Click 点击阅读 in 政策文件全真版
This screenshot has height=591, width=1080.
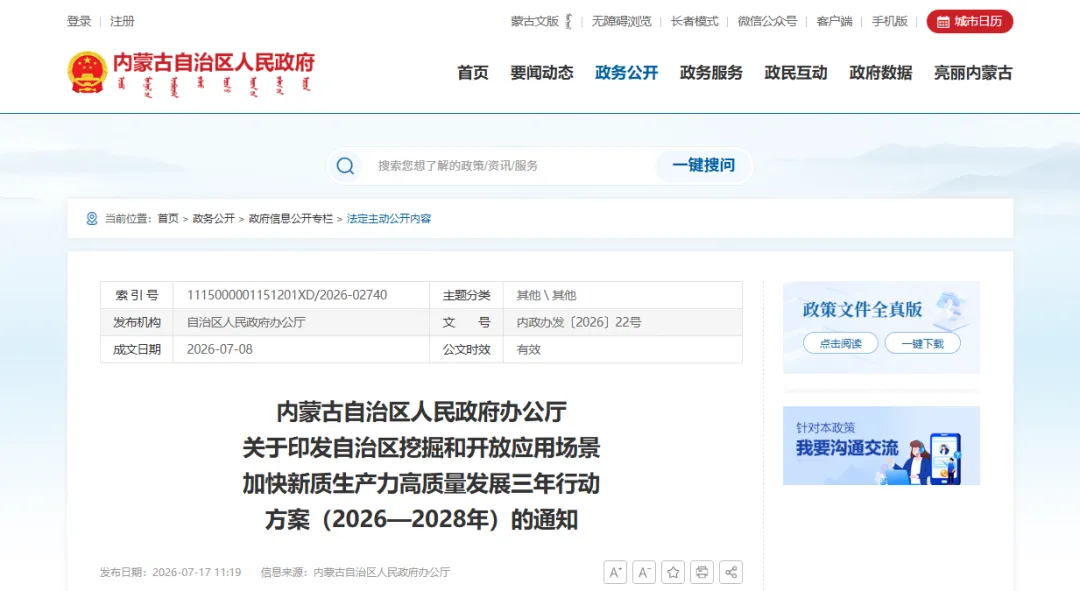[x=840, y=343]
